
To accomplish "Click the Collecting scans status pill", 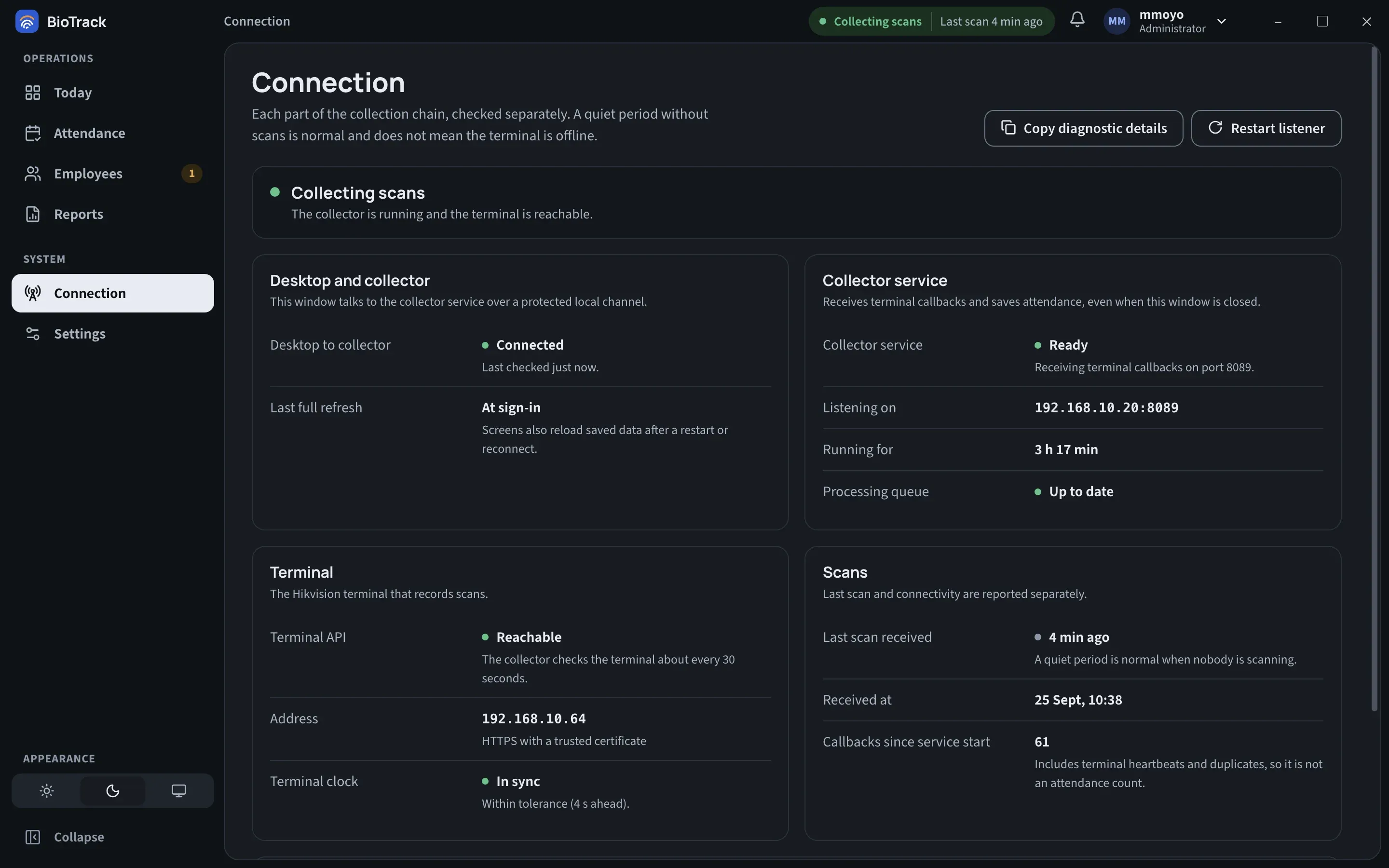I will (x=931, y=21).
